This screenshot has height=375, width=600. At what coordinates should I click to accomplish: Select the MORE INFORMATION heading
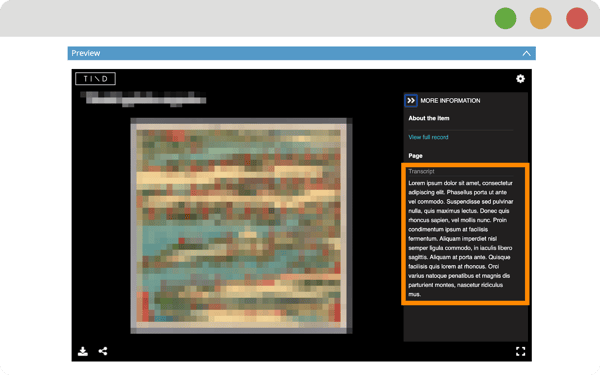coord(450,101)
